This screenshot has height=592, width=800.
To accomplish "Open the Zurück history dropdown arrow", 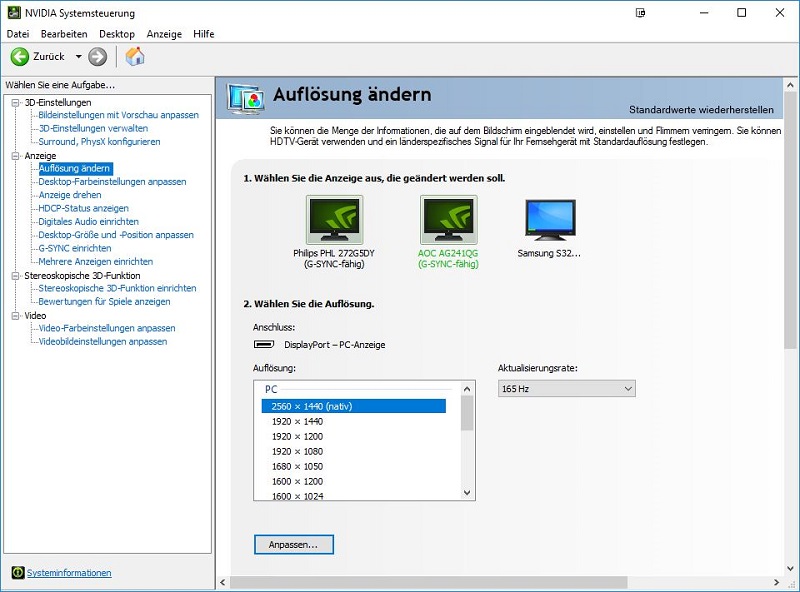I will [79, 57].
